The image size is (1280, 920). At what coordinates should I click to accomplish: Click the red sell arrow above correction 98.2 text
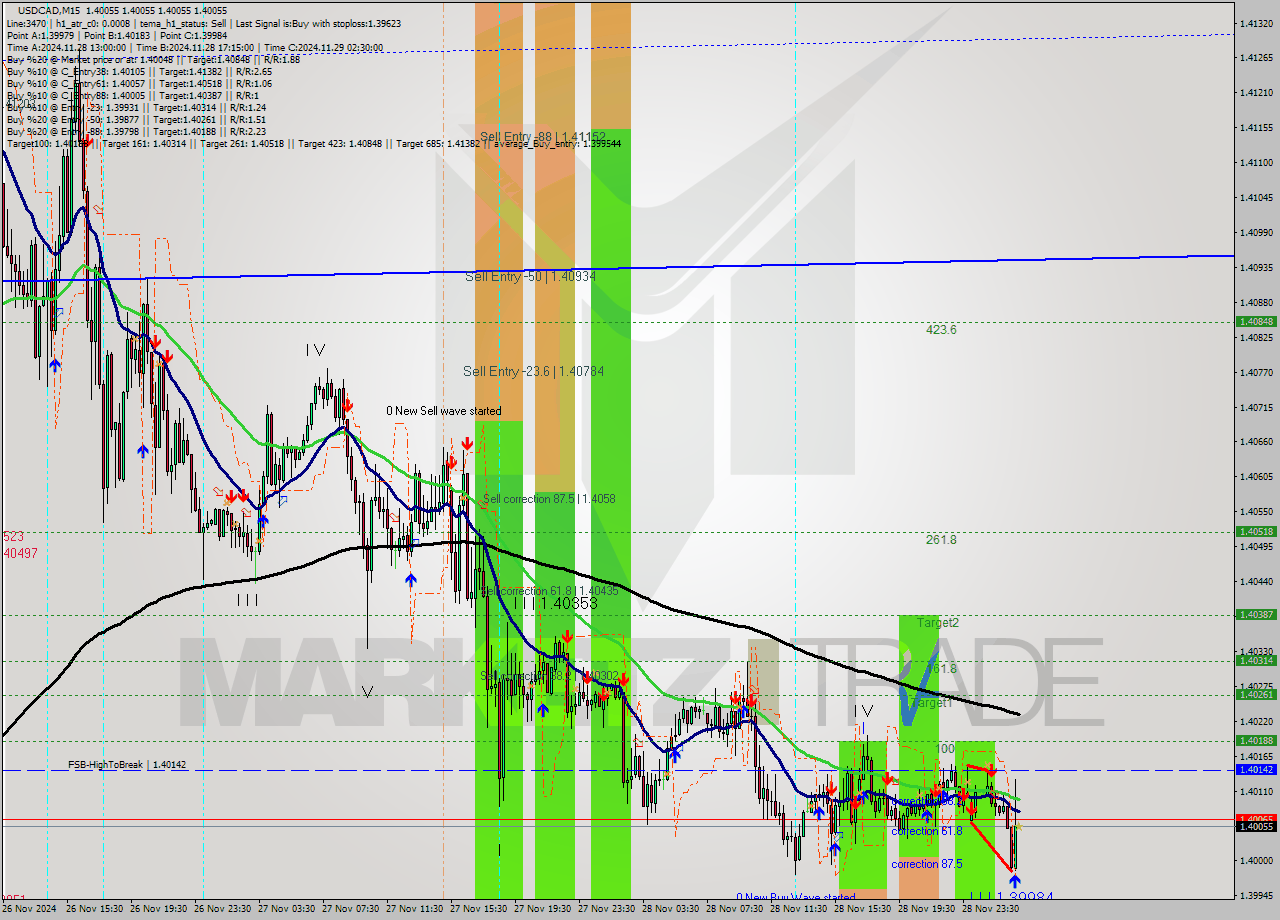coord(936,792)
